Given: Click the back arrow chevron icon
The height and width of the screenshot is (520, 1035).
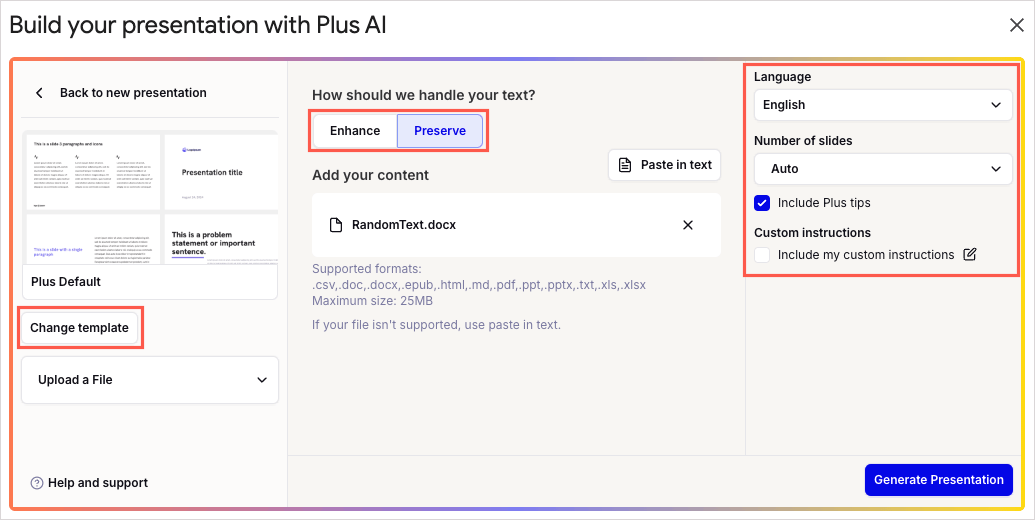Looking at the screenshot, I should (39, 93).
